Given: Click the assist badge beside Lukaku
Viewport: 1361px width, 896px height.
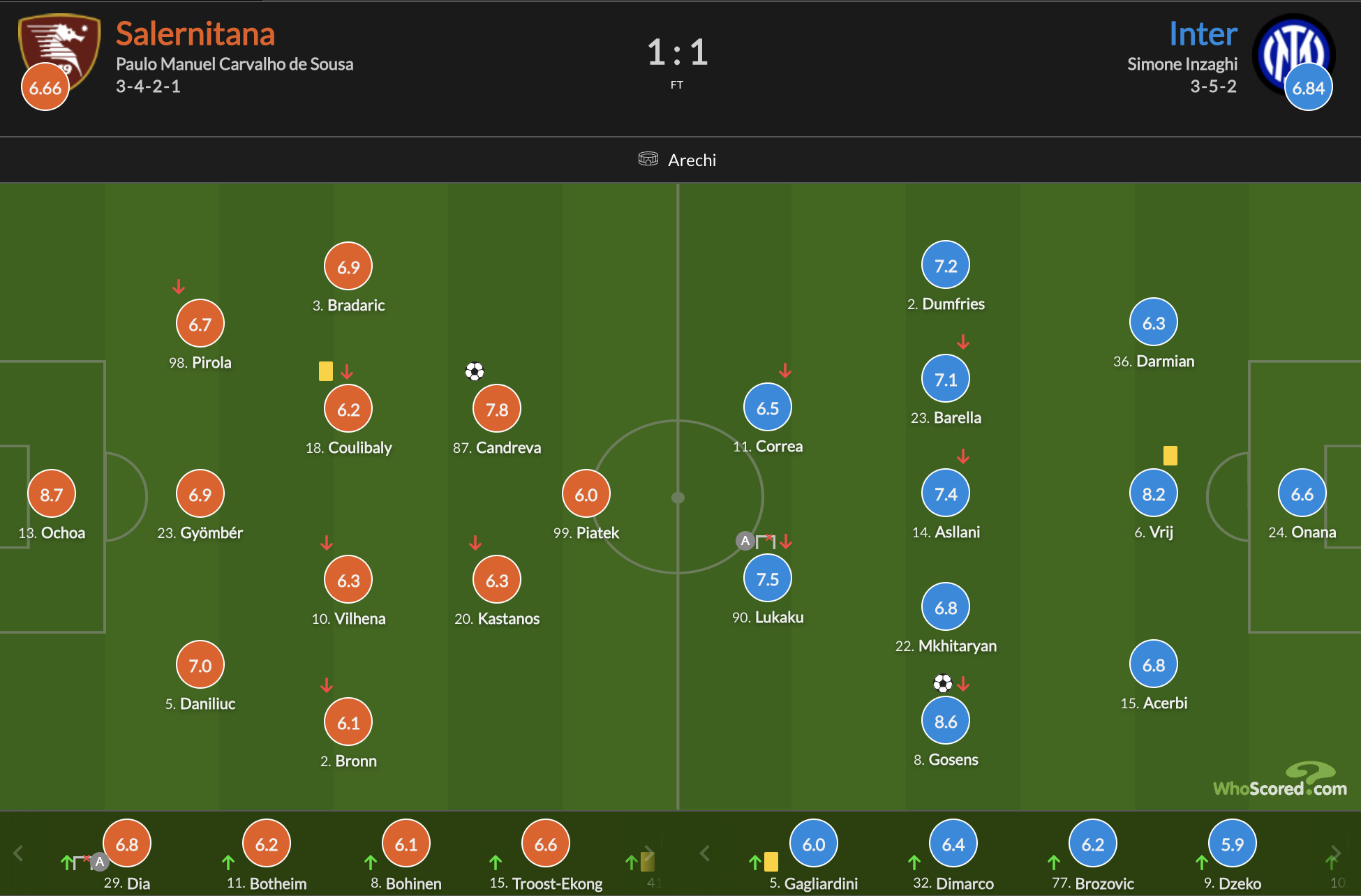Looking at the screenshot, I should (x=745, y=541).
